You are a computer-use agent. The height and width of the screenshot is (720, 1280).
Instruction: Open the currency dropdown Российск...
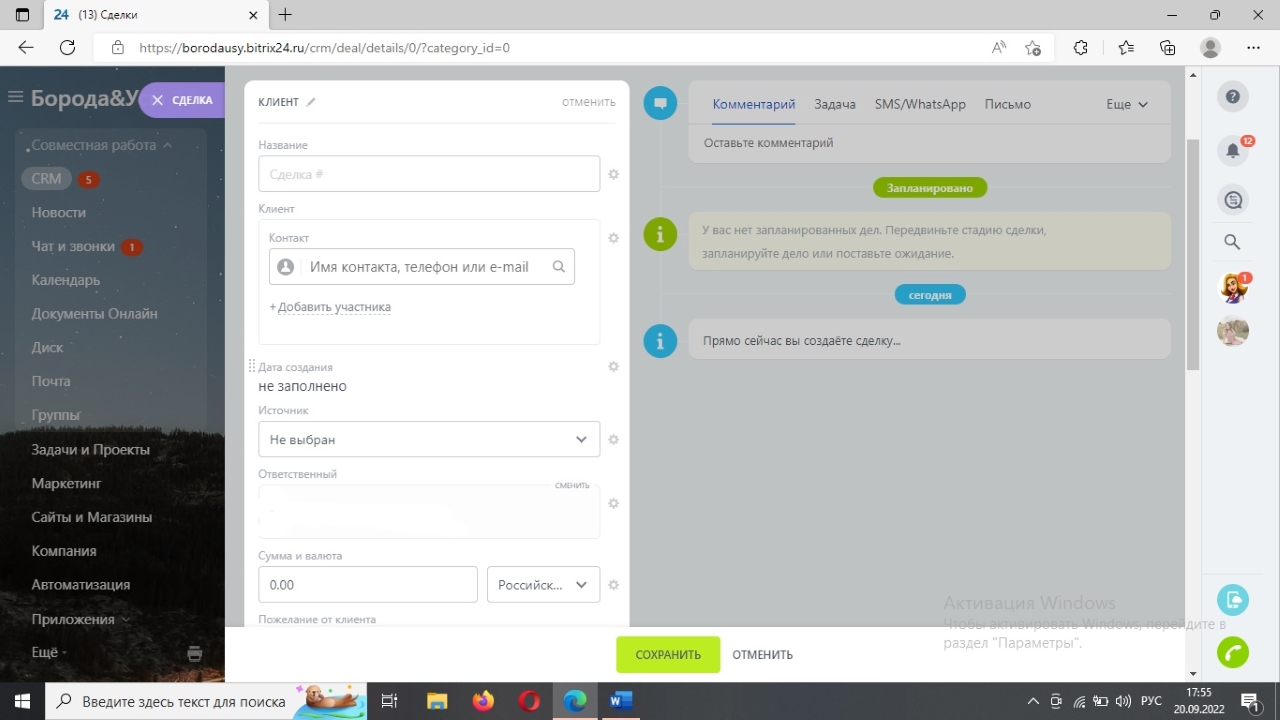click(x=543, y=585)
